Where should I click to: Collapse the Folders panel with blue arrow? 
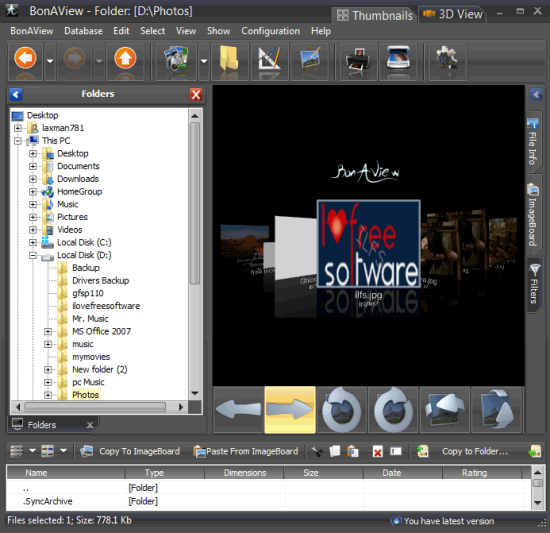pos(16,94)
